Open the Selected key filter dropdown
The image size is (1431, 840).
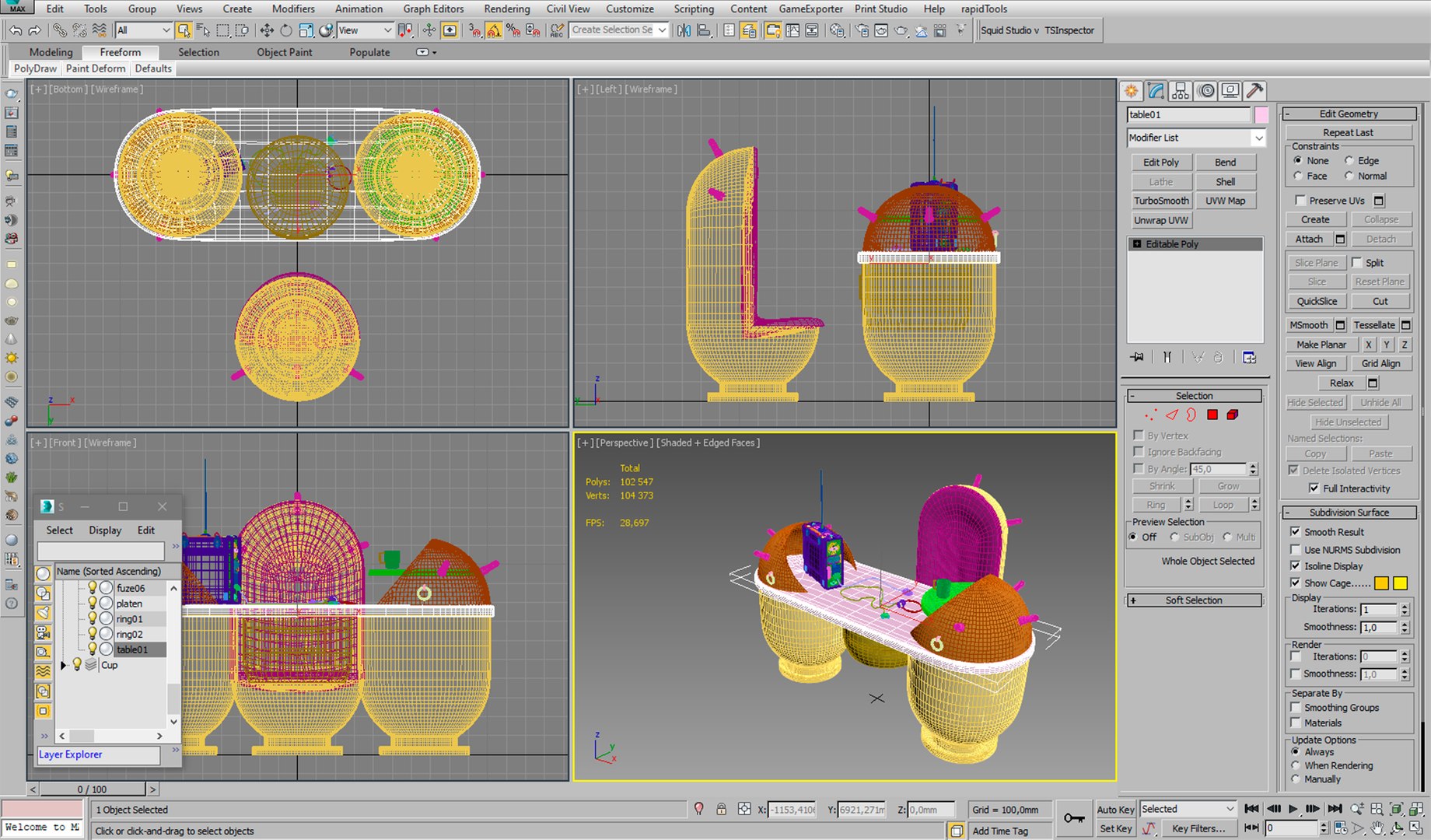(x=1188, y=809)
